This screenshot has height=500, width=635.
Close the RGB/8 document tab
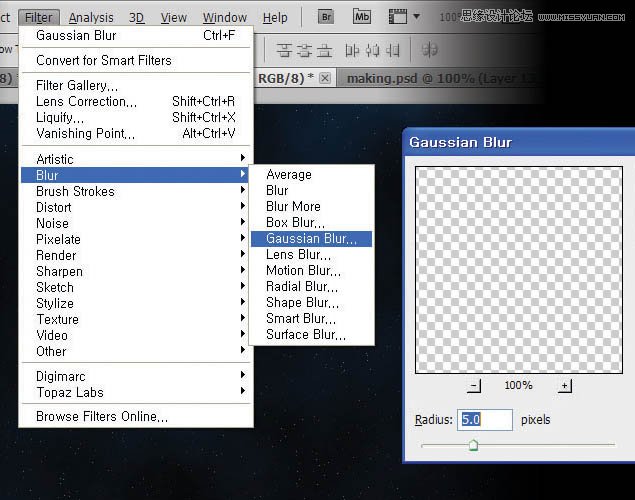tap(325, 78)
